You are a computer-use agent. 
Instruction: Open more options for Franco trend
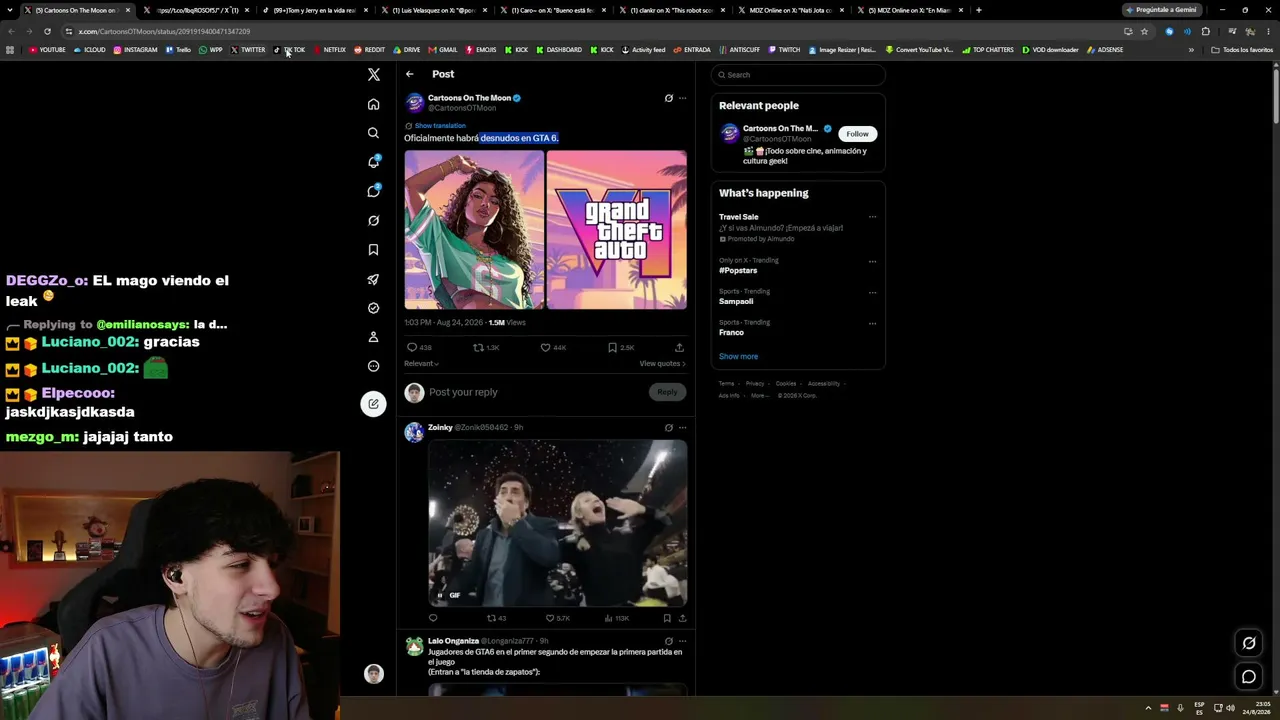click(872, 323)
